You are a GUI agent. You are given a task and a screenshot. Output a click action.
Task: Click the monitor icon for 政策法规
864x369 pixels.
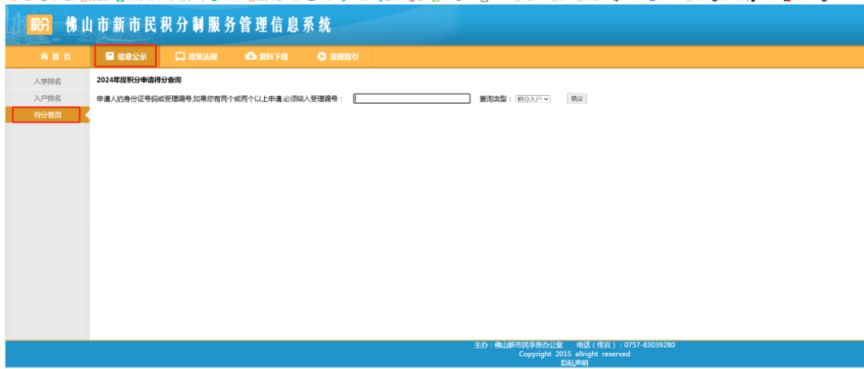(180, 56)
